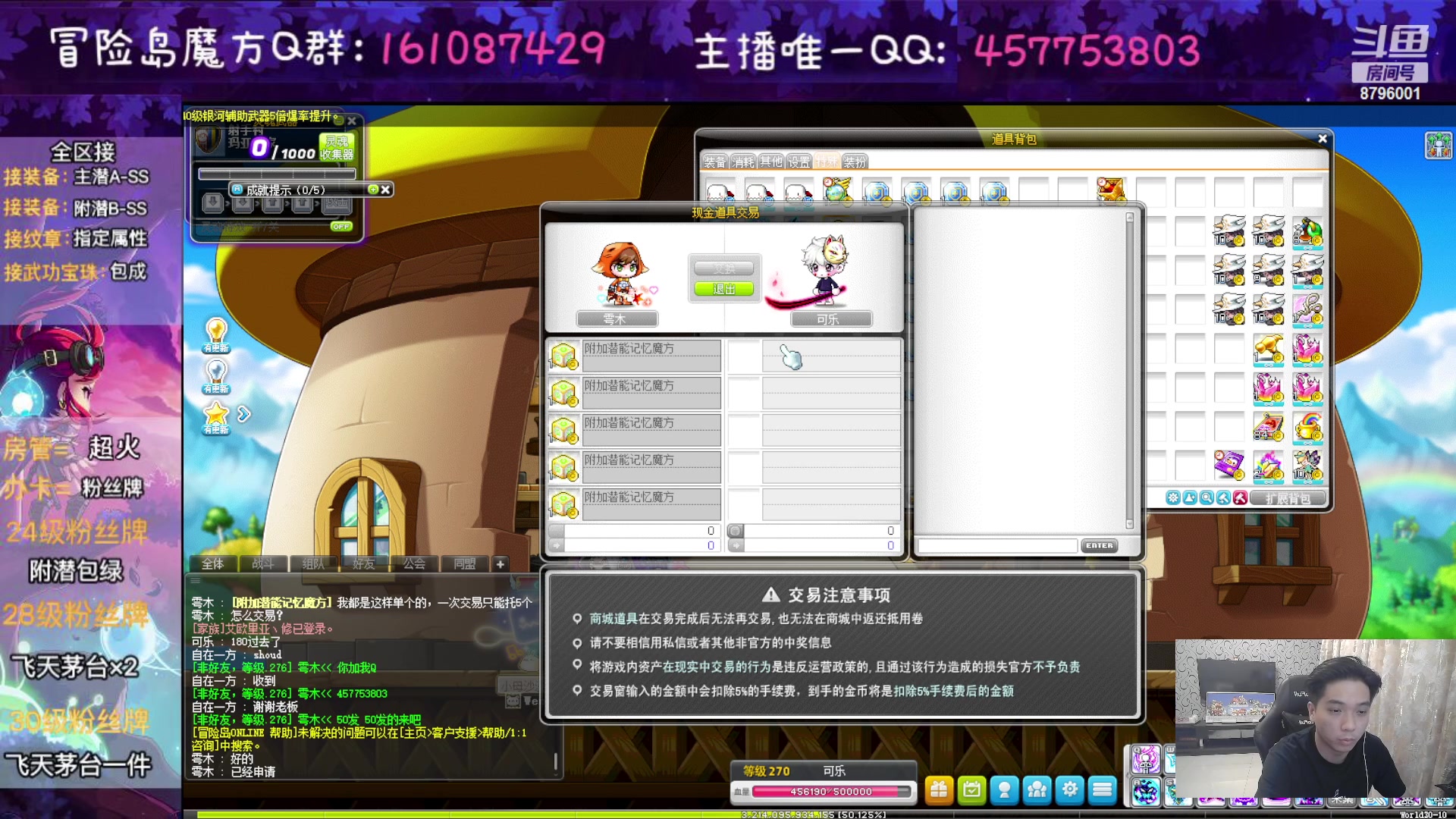Toggle the OFF switch in soul weapon panel

[x=341, y=226]
